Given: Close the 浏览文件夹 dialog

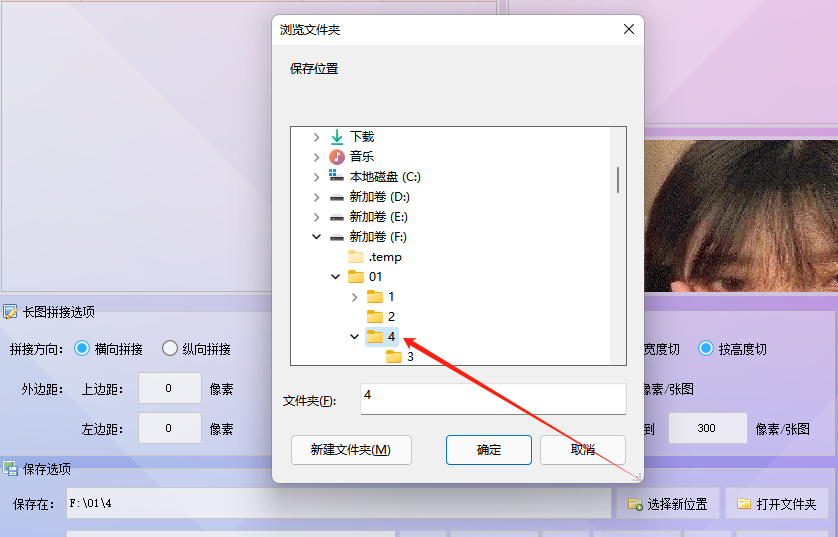Looking at the screenshot, I should point(629,29).
